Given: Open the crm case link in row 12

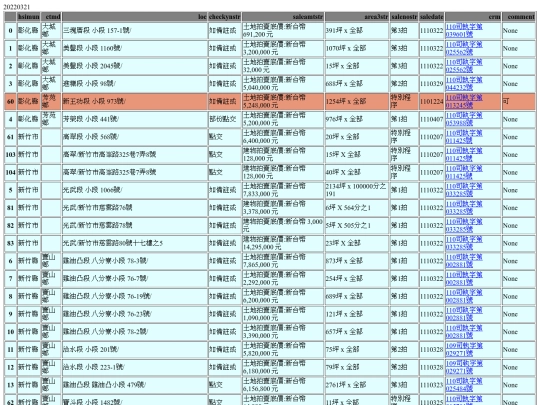Looking at the screenshot, I should 464,367.
